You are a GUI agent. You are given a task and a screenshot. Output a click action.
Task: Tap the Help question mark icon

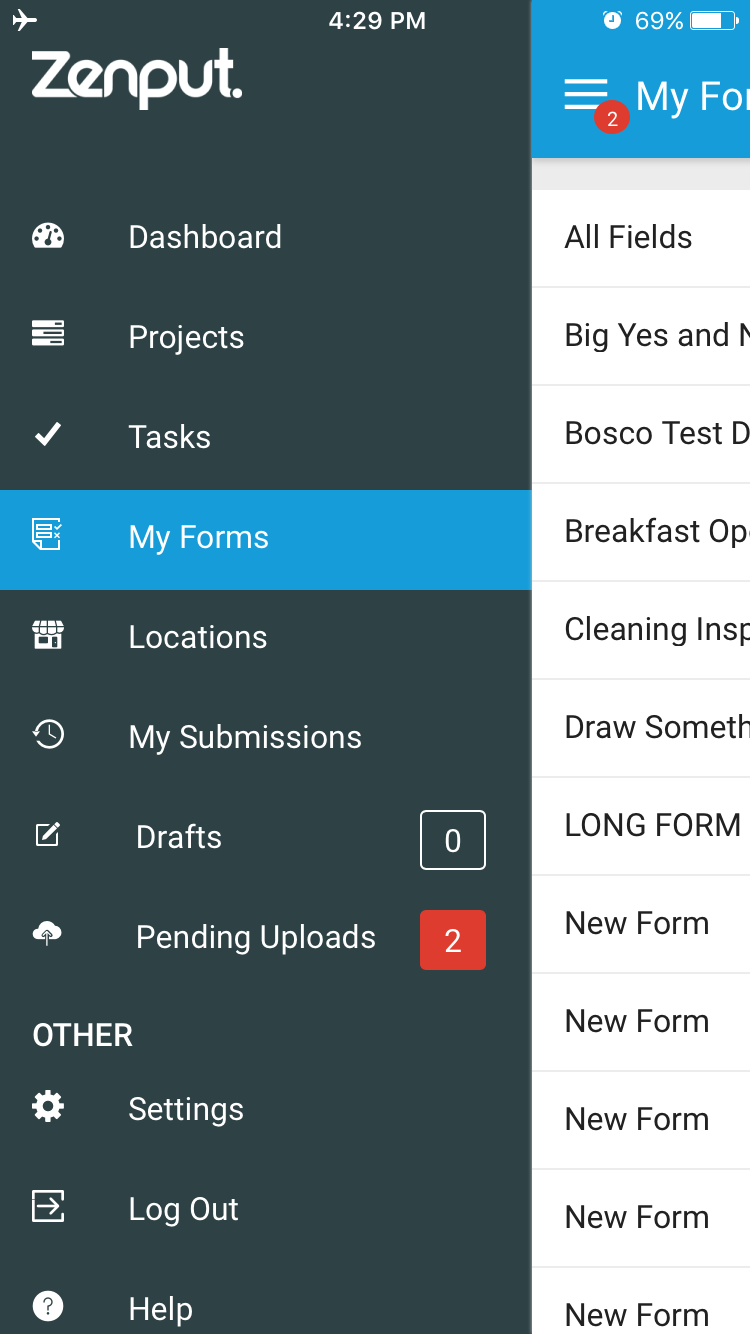click(48, 1306)
